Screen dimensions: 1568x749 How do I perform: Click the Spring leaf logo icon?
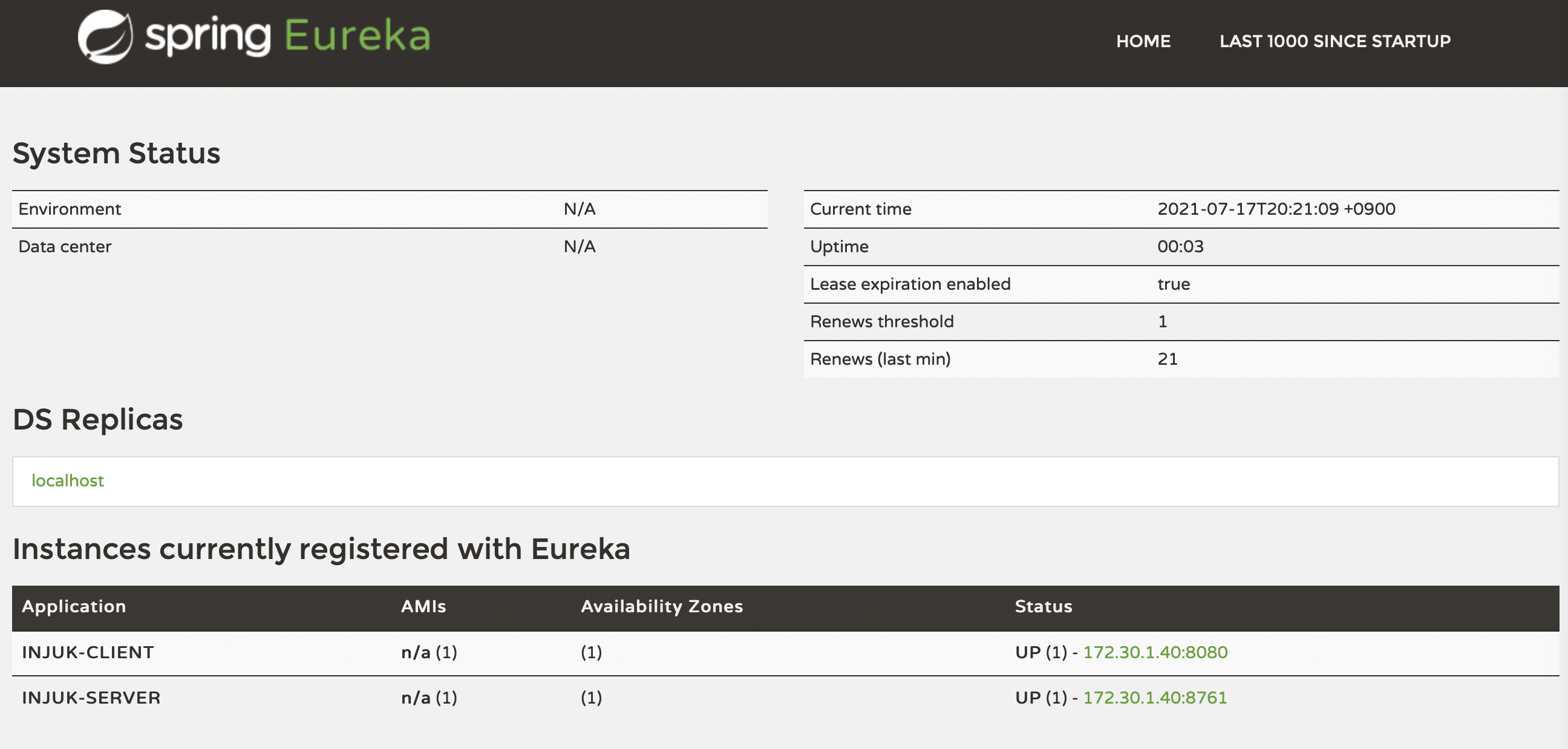point(105,36)
